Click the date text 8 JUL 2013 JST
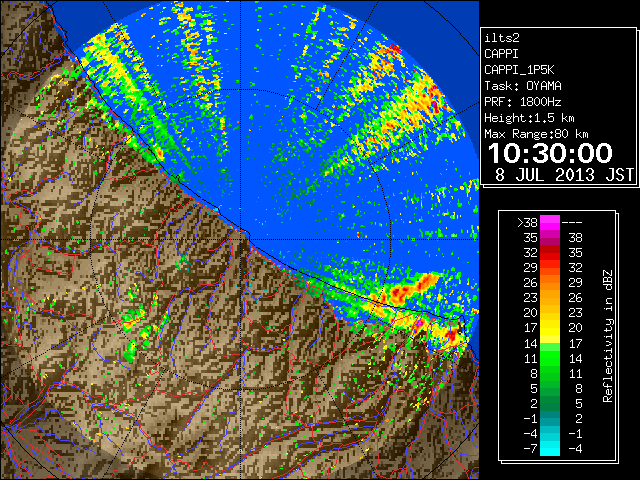The width and height of the screenshot is (640, 480). tap(564, 175)
